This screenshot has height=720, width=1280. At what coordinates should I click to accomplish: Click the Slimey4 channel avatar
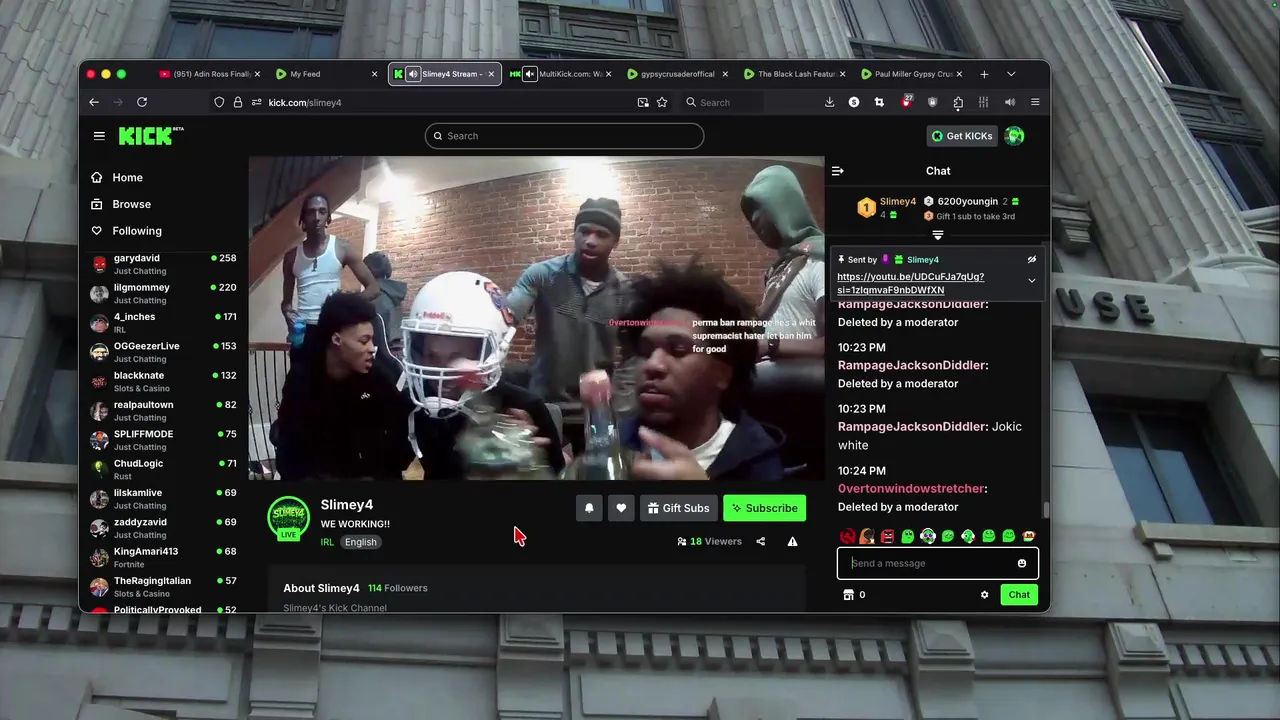click(288, 517)
